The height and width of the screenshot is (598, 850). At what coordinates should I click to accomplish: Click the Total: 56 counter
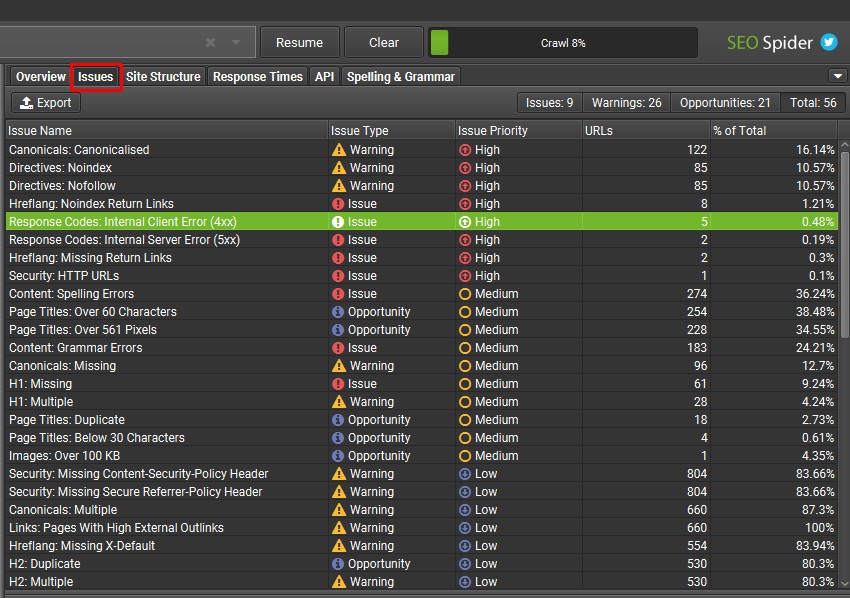pos(813,102)
